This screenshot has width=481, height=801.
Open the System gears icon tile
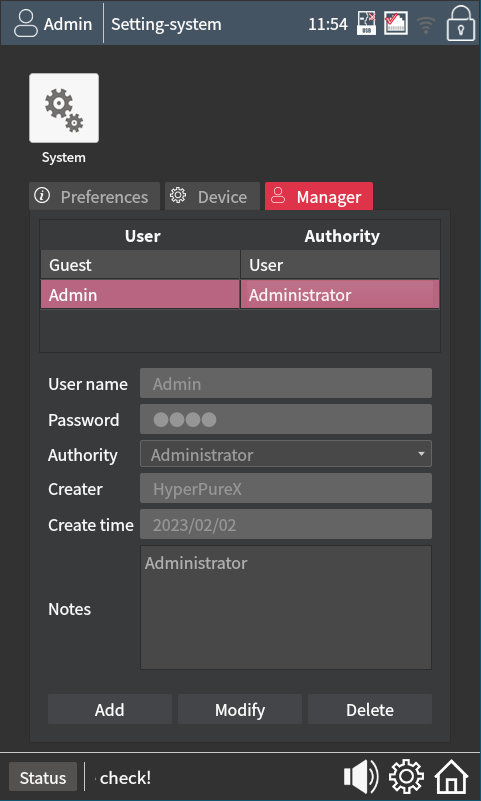(64, 108)
